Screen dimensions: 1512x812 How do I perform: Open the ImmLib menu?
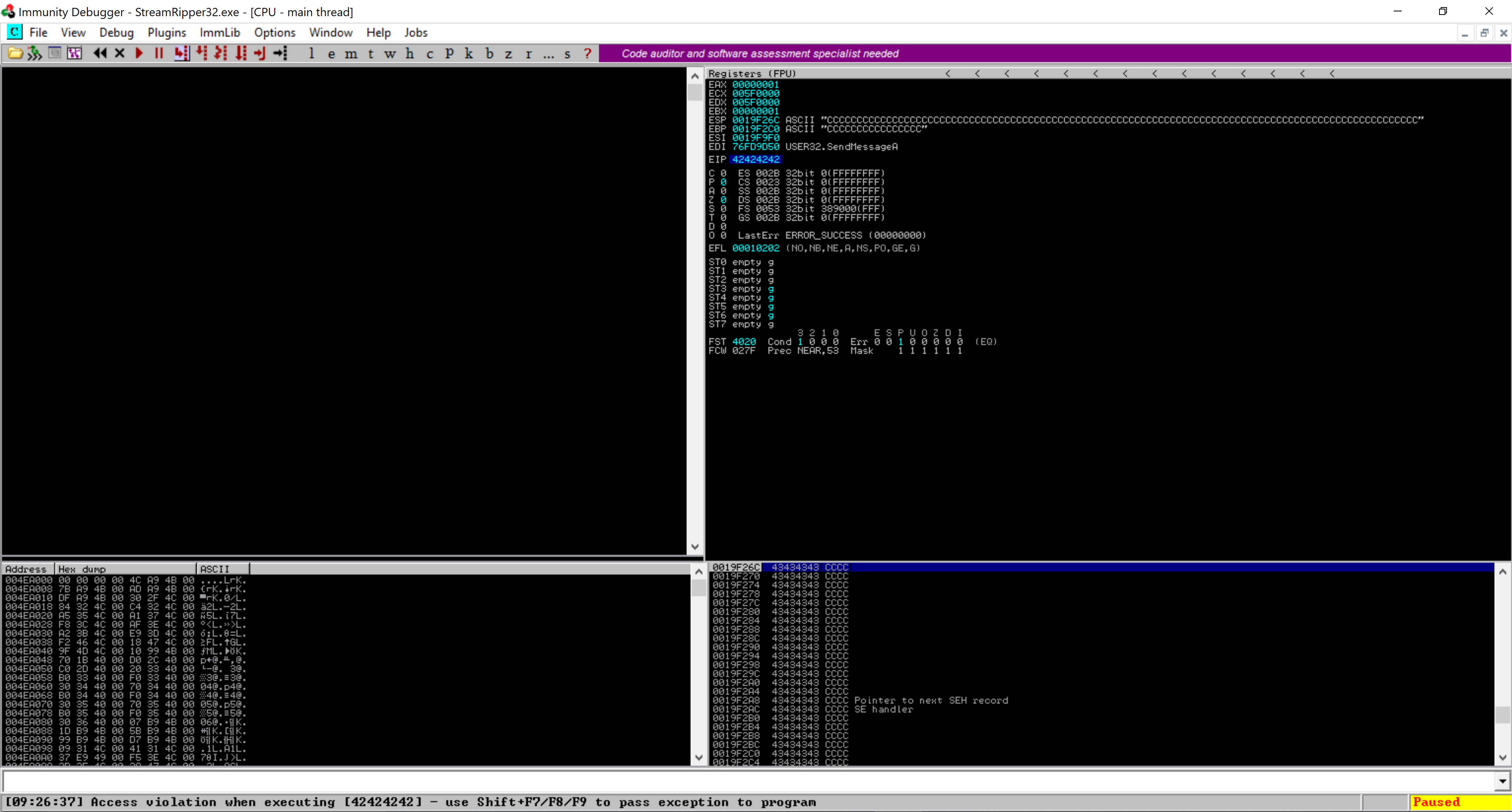click(219, 32)
